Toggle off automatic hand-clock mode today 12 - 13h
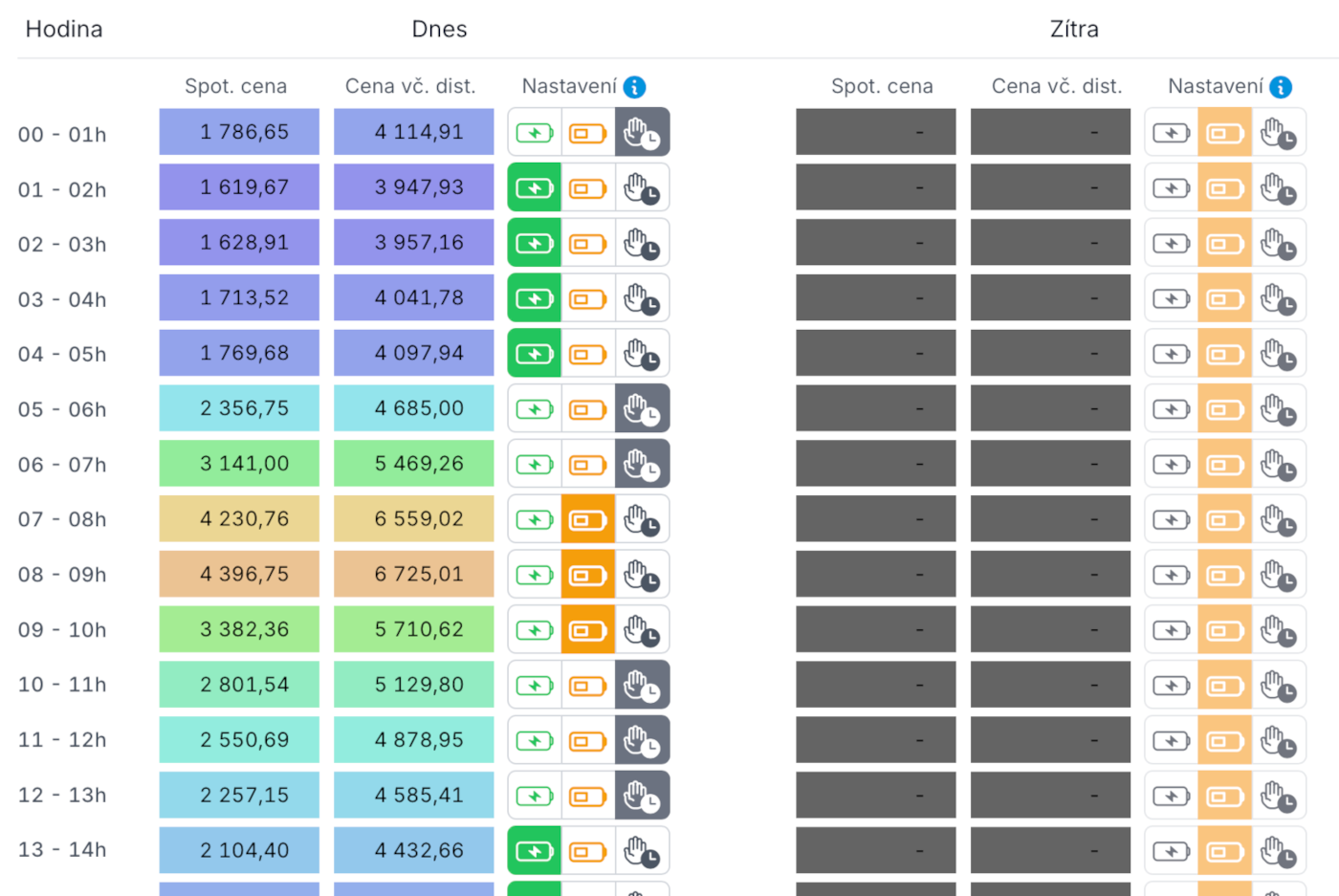 click(x=642, y=797)
